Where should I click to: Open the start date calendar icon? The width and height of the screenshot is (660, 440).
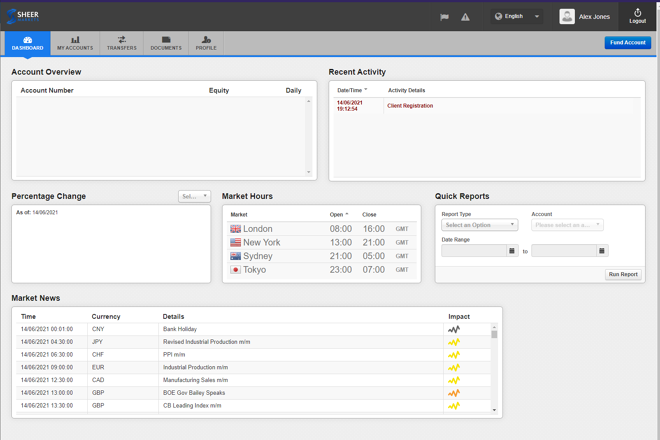(x=512, y=251)
